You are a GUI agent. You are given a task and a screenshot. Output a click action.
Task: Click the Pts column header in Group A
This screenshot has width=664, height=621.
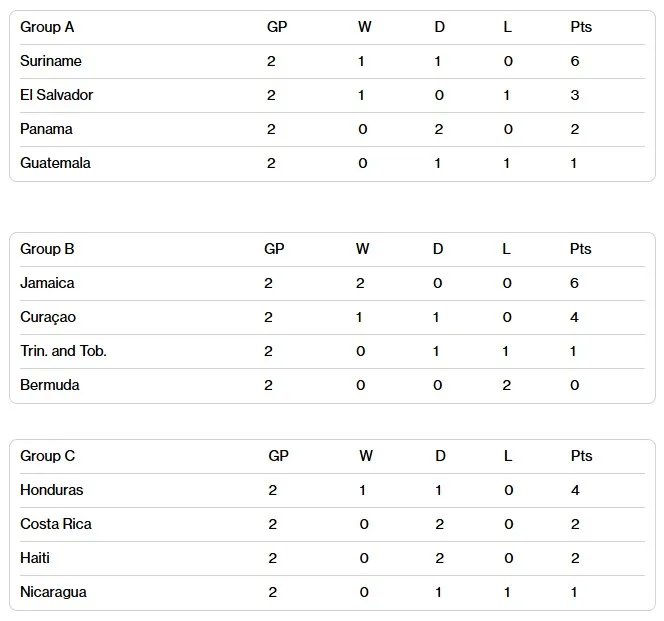(581, 27)
